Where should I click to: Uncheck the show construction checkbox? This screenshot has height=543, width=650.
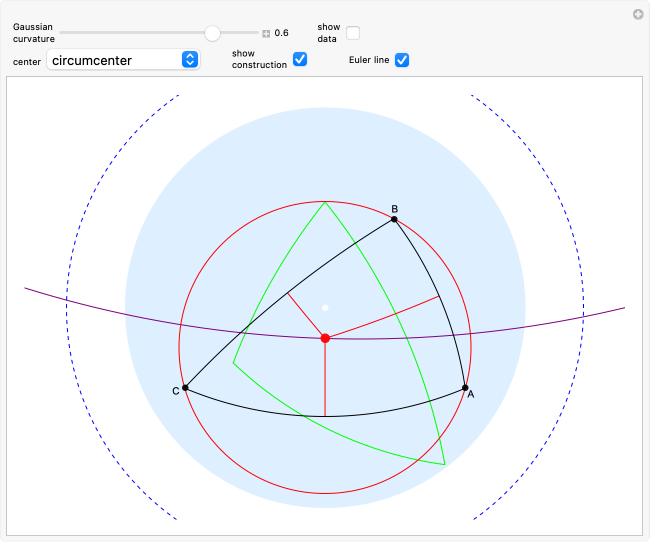300,59
